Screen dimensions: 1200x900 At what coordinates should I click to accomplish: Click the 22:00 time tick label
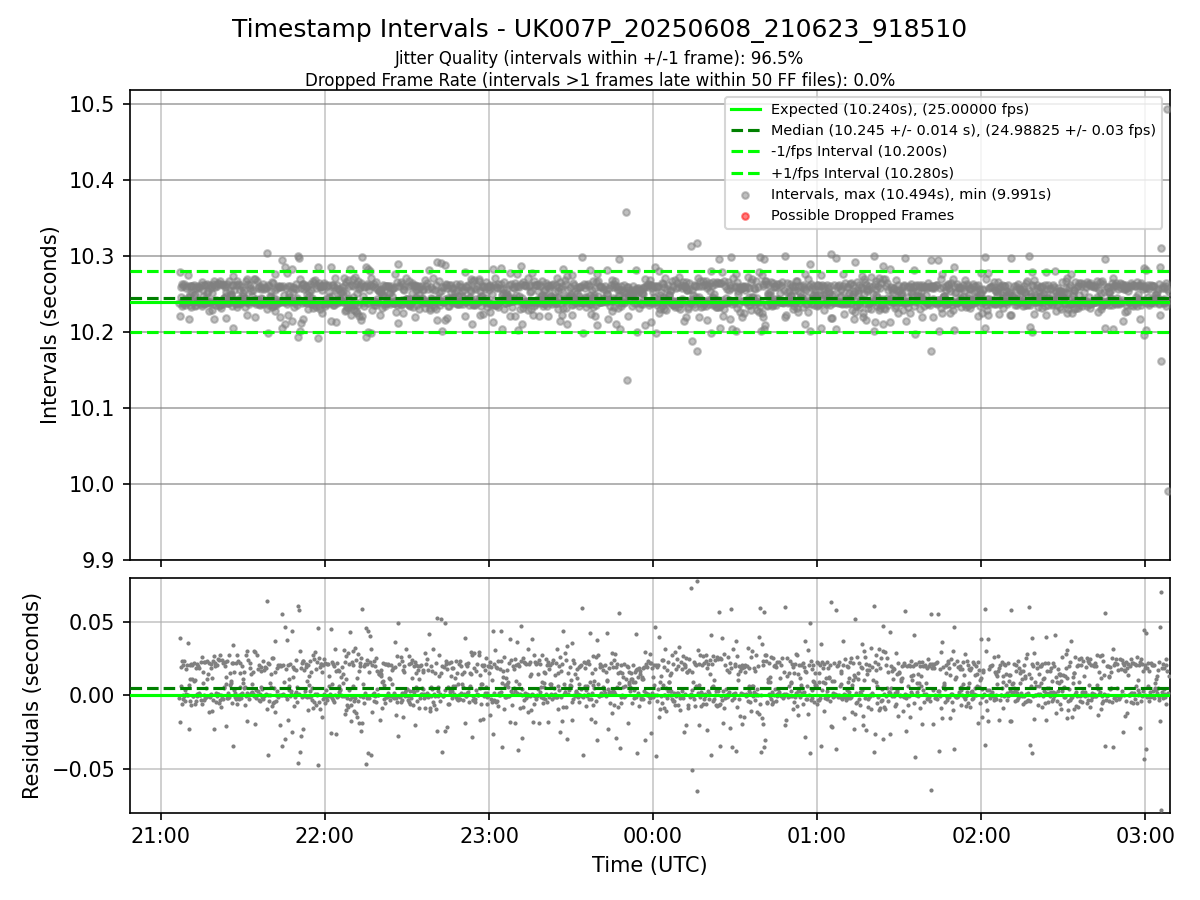click(325, 833)
